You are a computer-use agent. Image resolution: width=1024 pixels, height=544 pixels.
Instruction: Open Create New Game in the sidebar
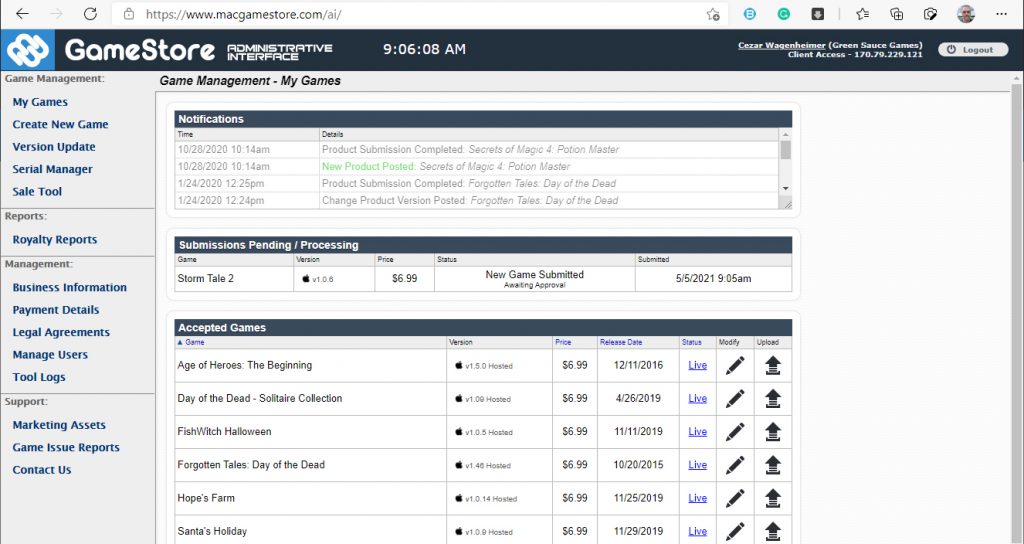[x=60, y=124]
